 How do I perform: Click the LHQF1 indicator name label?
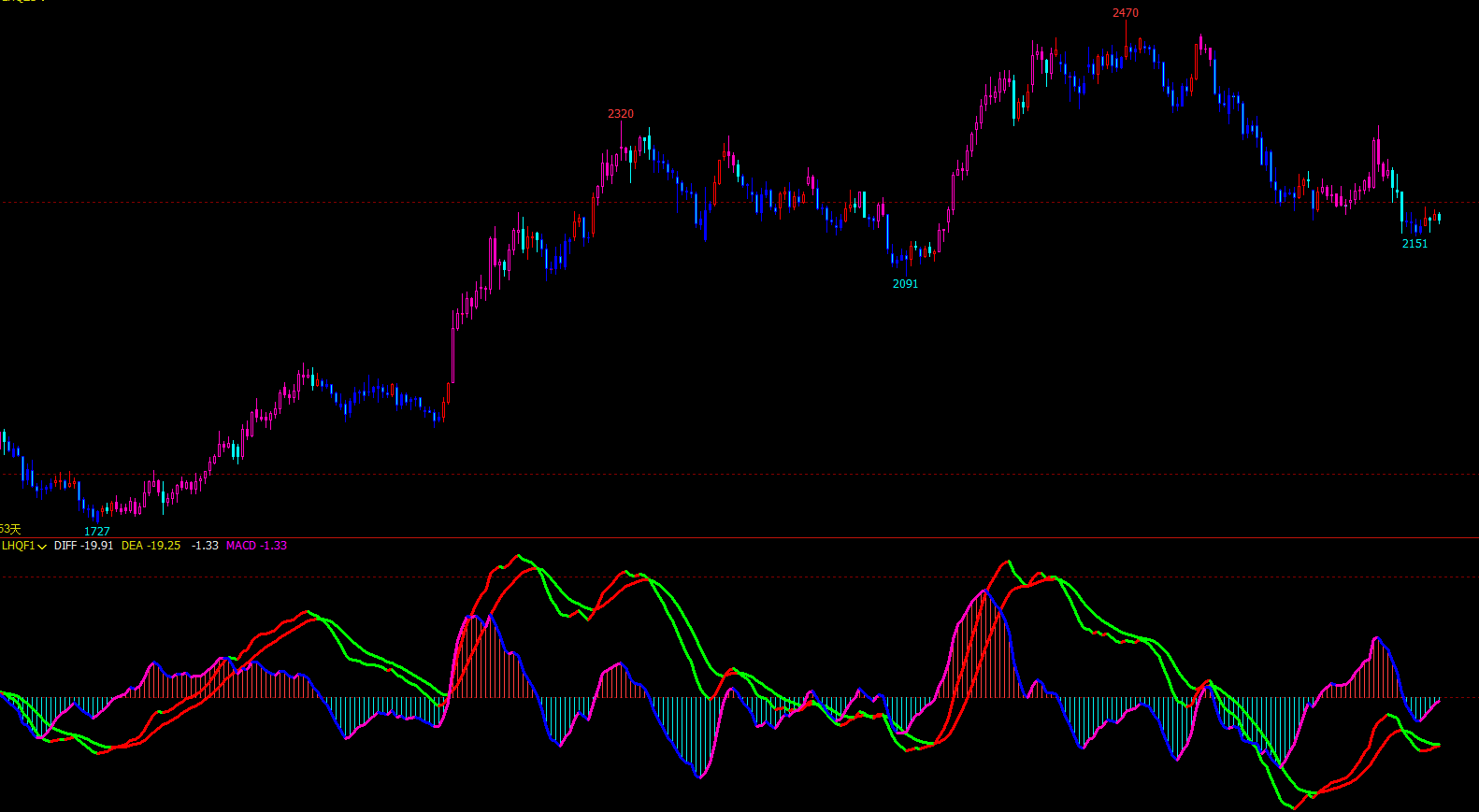[18, 546]
